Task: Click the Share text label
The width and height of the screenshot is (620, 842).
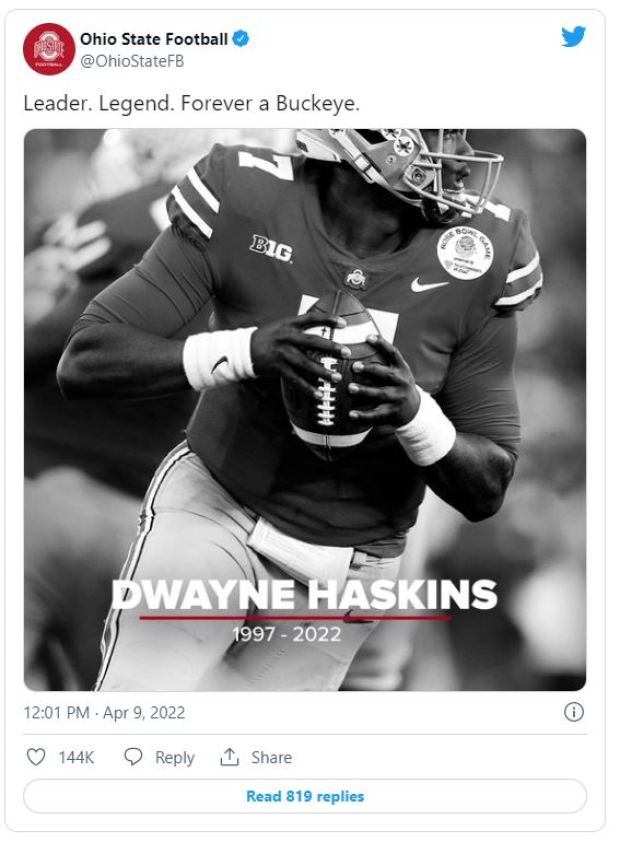Action: [x=272, y=757]
